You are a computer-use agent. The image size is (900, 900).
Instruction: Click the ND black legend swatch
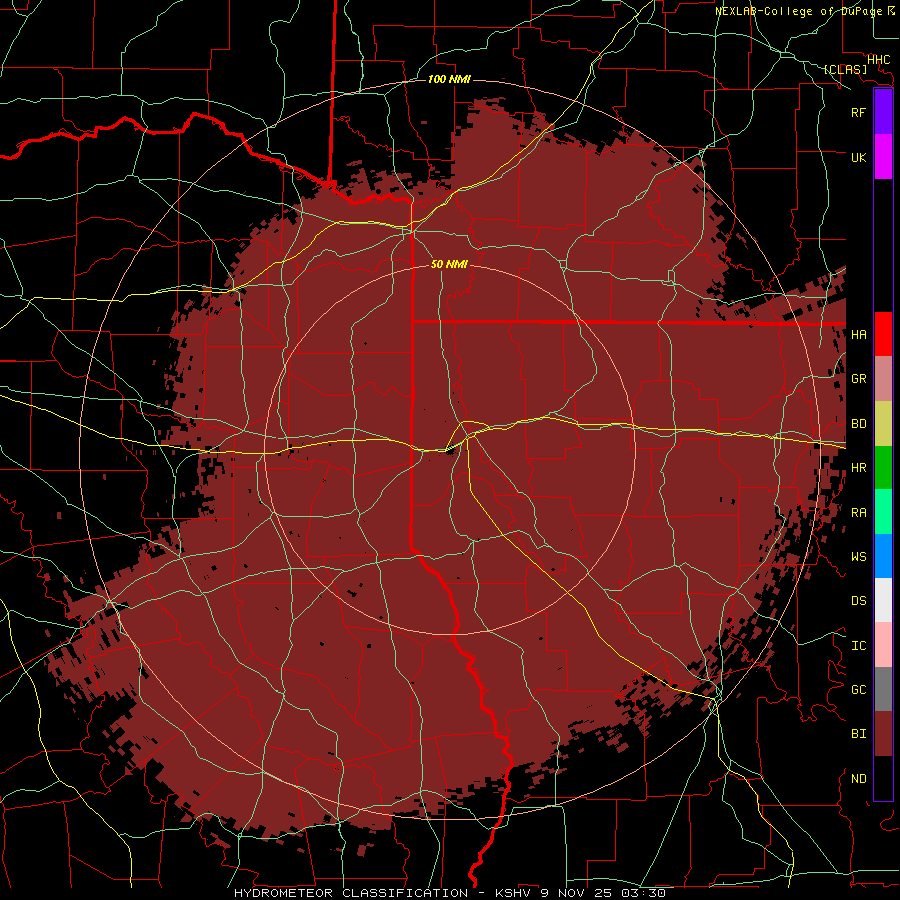883,778
